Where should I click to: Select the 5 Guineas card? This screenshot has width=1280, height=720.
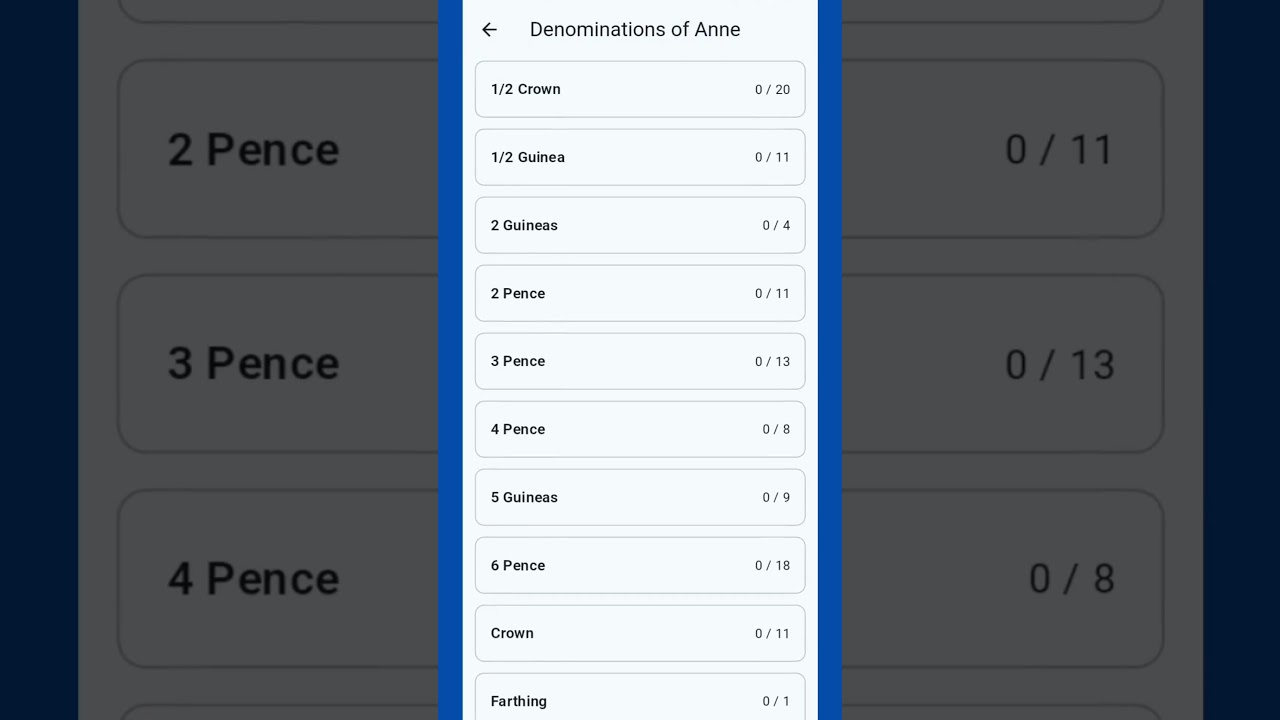(639, 497)
